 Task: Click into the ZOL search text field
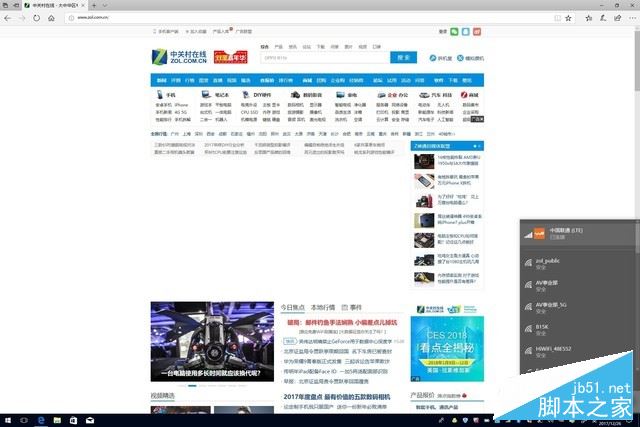325,58
